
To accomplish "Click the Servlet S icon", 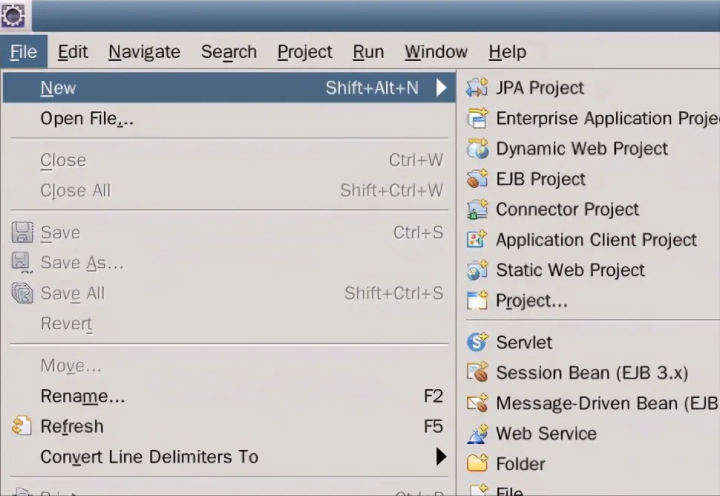I will coord(477,342).
